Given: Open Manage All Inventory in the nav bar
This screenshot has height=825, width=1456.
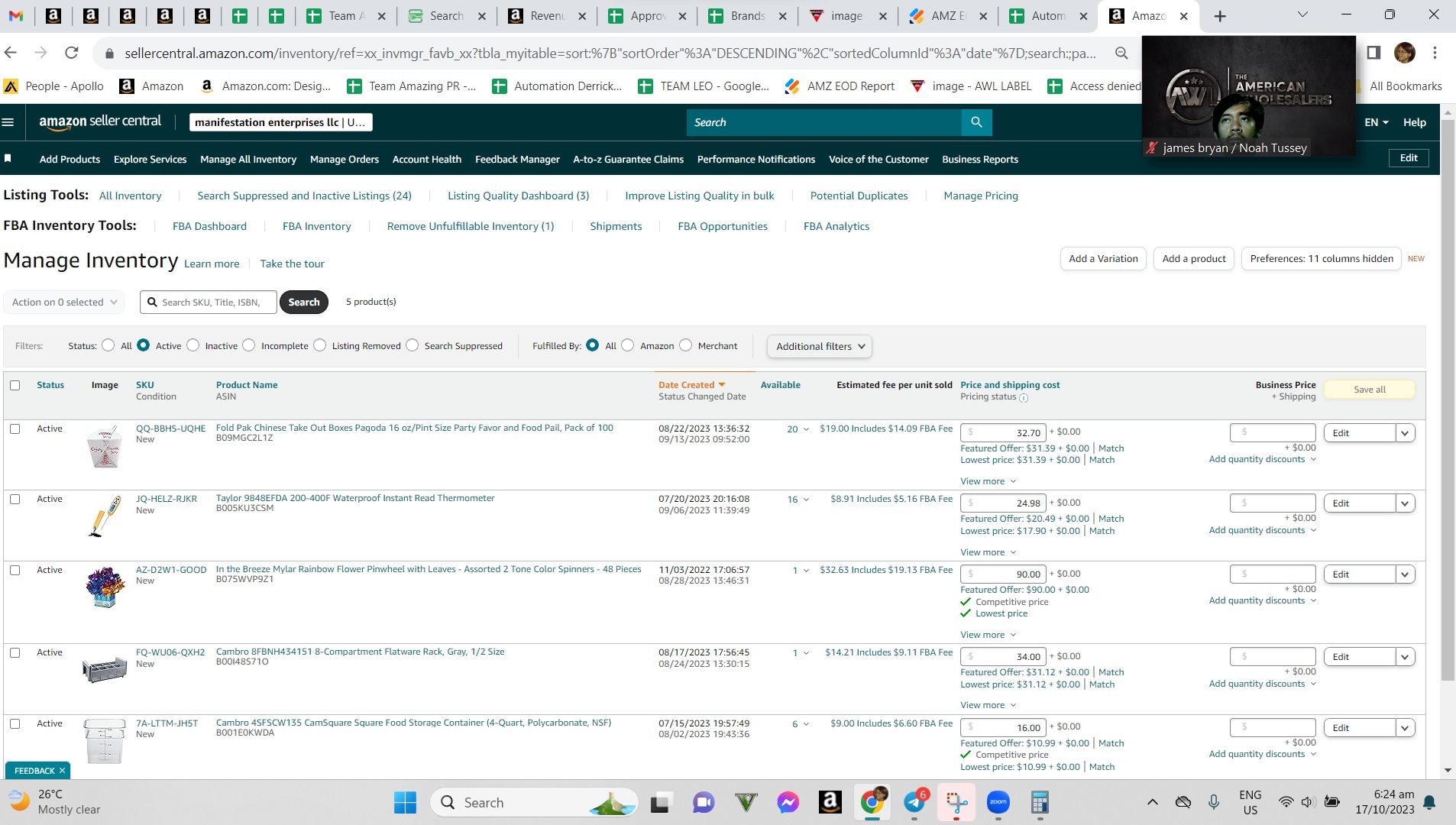Looking at the screenshot, I should tap(248, 159).
